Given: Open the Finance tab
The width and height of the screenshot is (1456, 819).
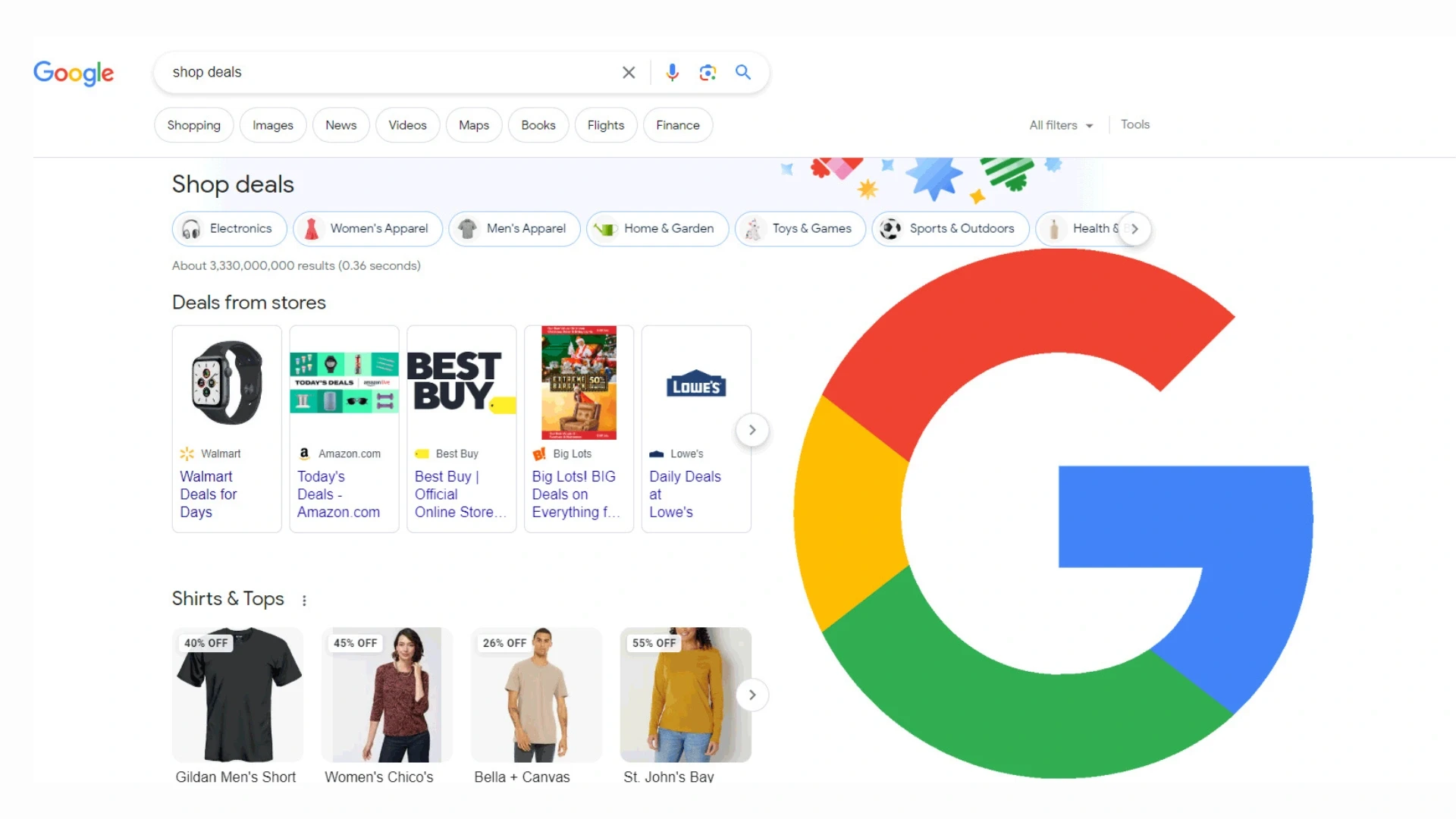Looking at the screenshot, I should click(x=678, y=125).
